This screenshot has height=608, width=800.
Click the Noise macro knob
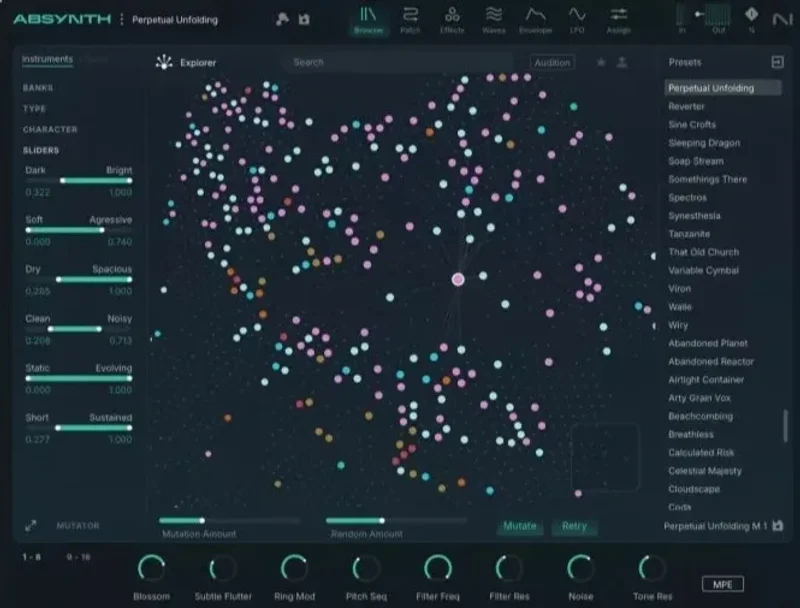[581, 568]
